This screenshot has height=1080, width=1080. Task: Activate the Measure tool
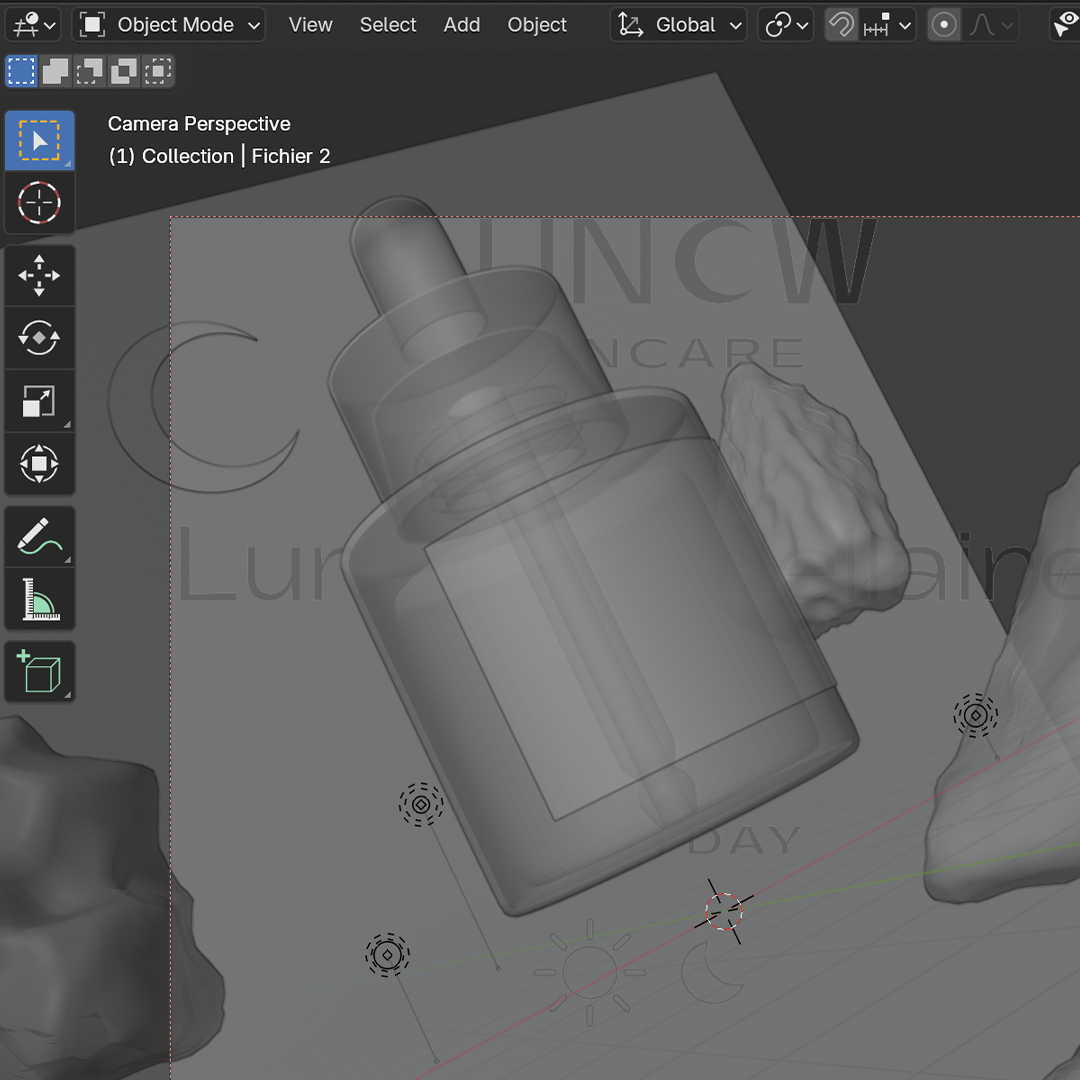click(39, 599)
